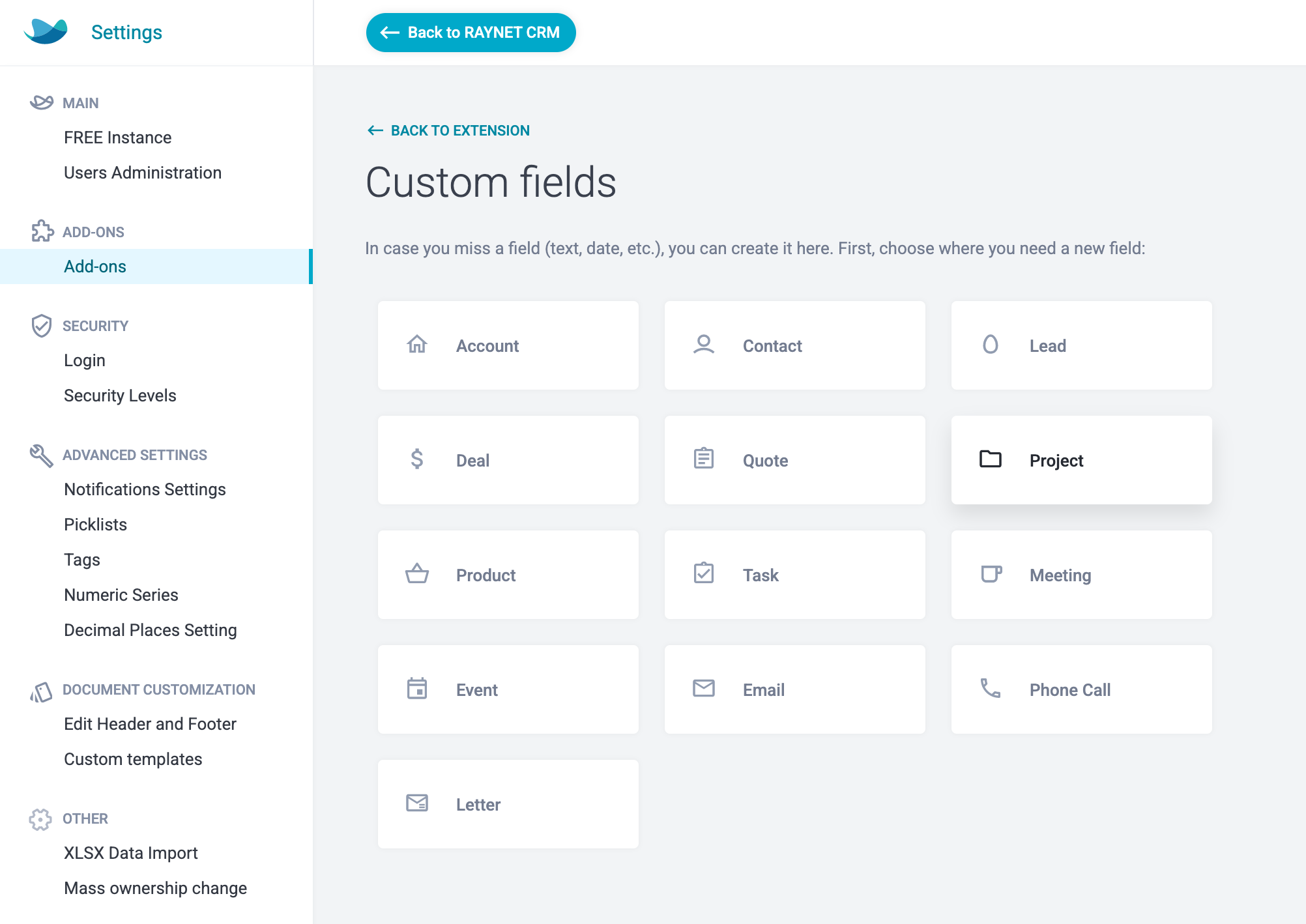Viewport: 1306px width, 924px height.
Task: Click the DOCUMENT CUSTOMIZATION swatch icon
Action: coord(41,691)
